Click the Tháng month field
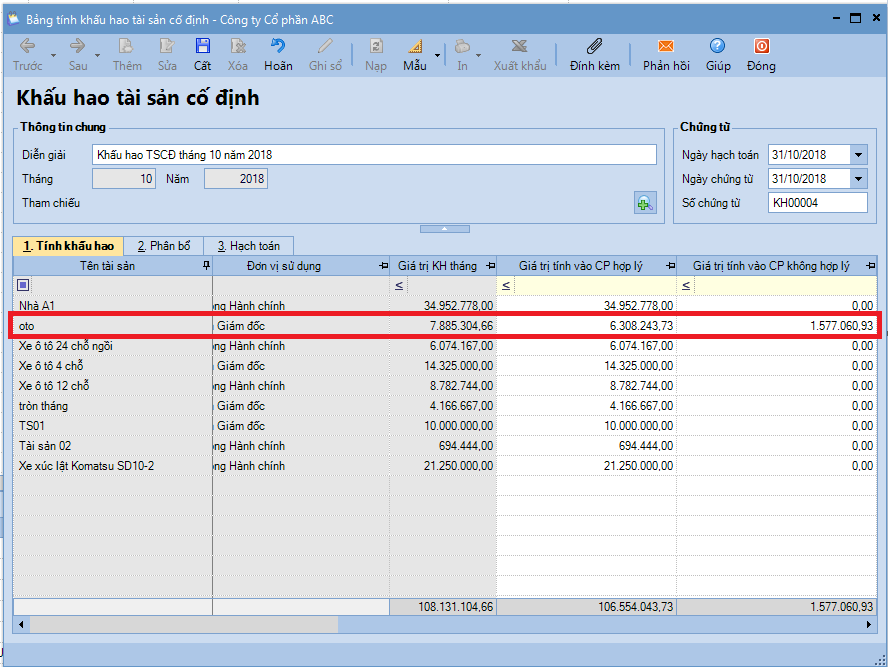 point(124,179)
